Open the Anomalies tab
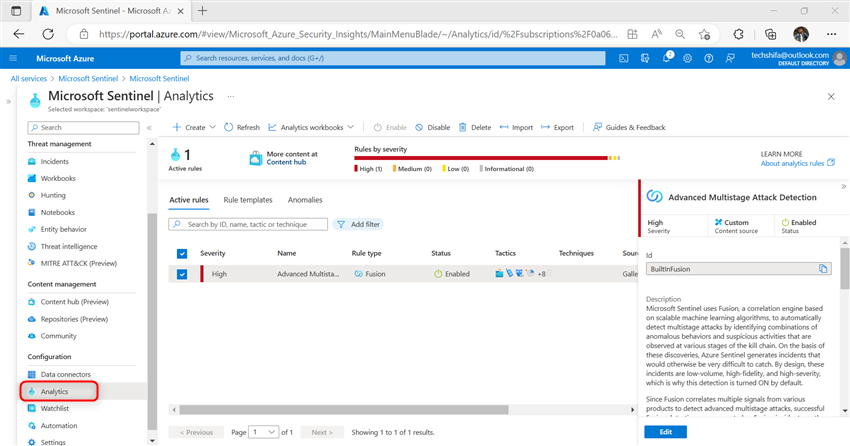The width and height of the screenshot is (850, 446). pyautogui.click(x=305, y=200)
